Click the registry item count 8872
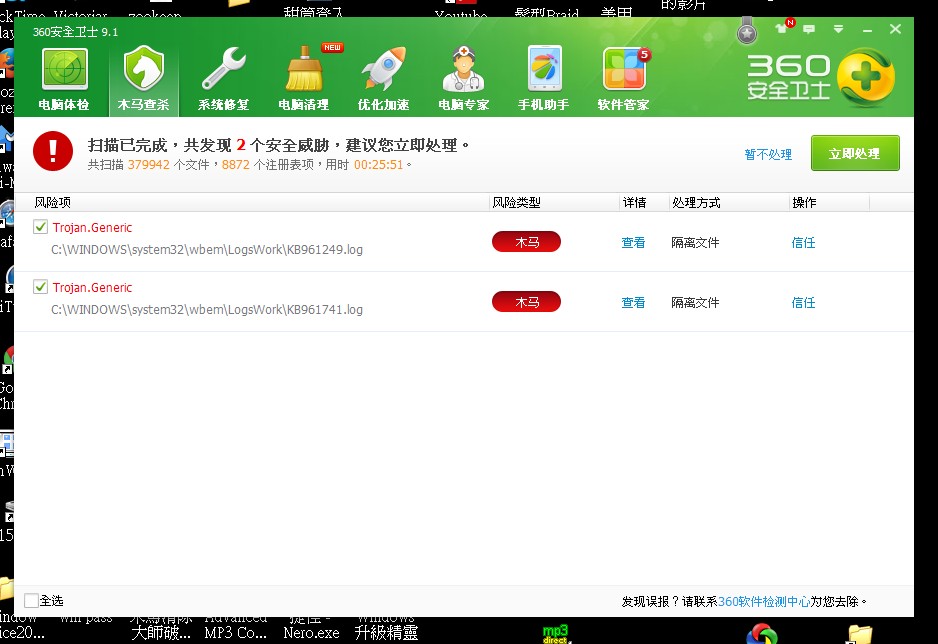Screen dimensions: 938x644 coord(236,164)
